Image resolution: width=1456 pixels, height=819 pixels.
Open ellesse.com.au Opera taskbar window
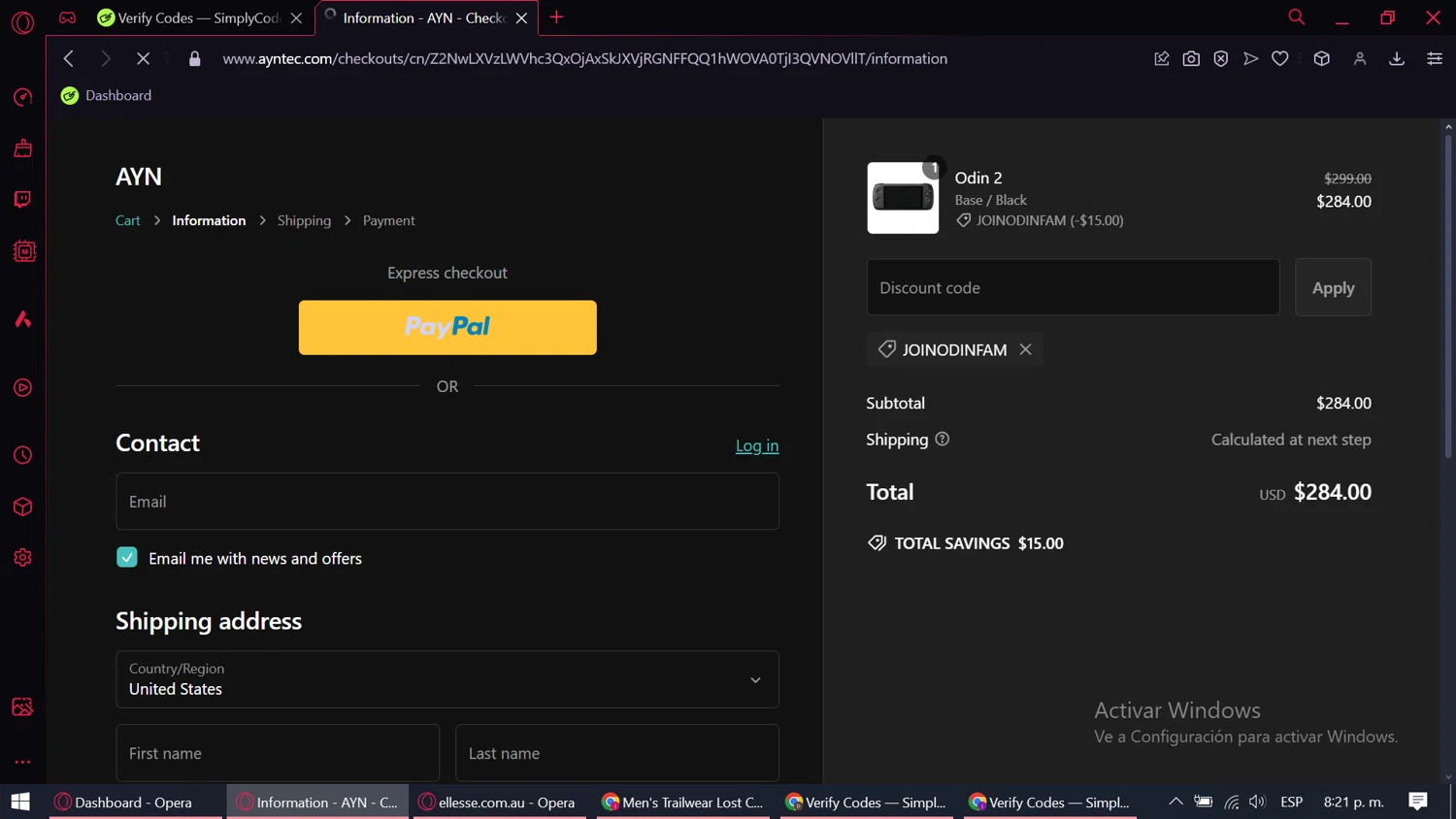pyautogui.click(x=500, y=802)
